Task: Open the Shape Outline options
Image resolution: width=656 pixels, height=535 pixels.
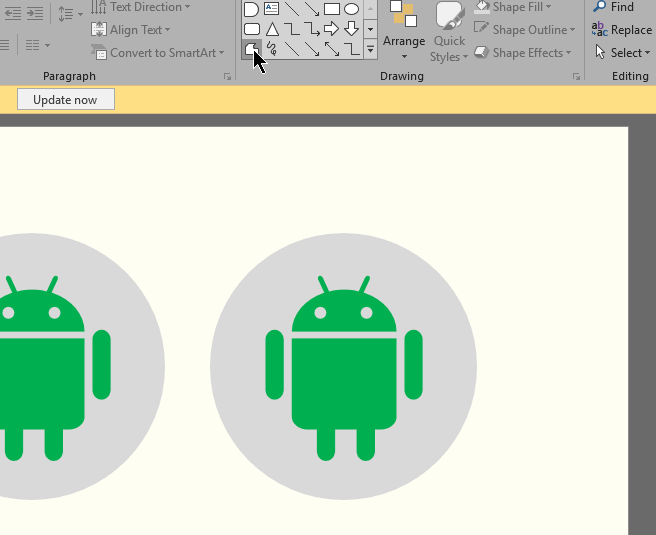Action: (525, 30)
